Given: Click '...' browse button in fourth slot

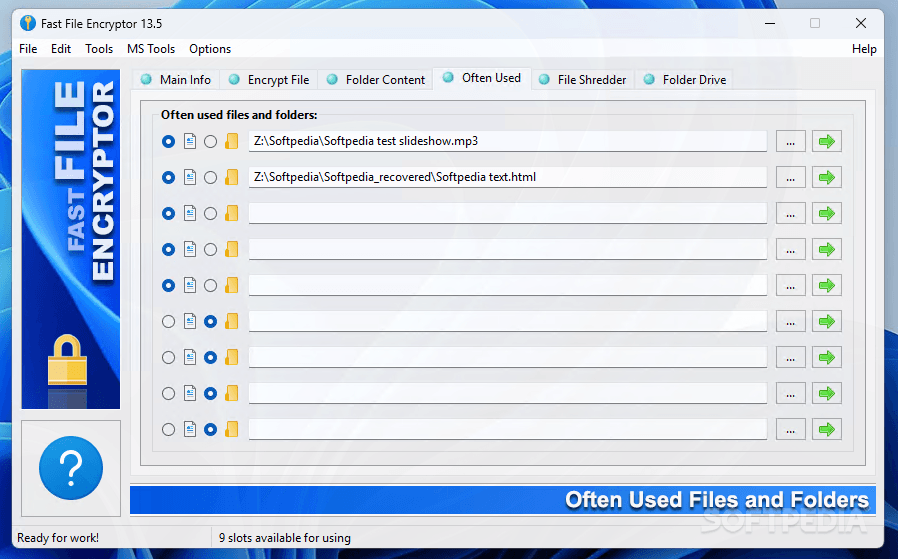Looking at the screenshot, I should tap(790, 250).
